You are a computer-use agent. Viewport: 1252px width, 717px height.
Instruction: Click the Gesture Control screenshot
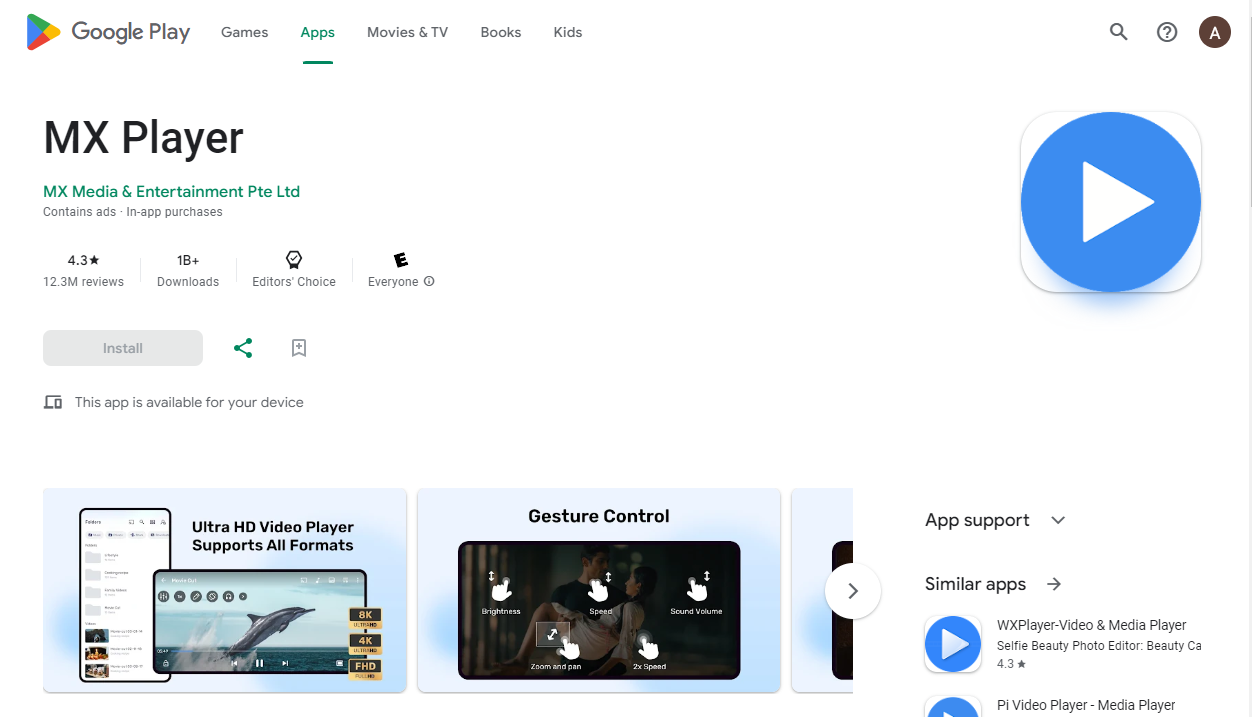598,590
